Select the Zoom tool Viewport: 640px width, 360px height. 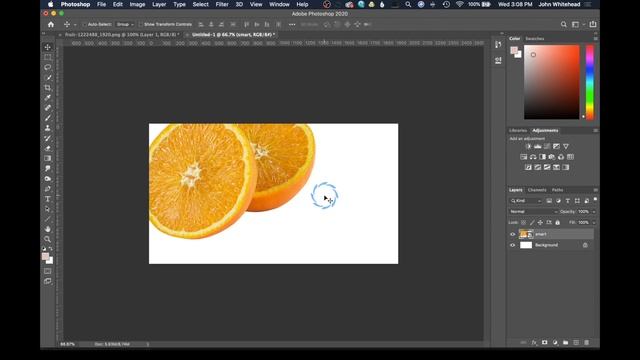point(48,239)
